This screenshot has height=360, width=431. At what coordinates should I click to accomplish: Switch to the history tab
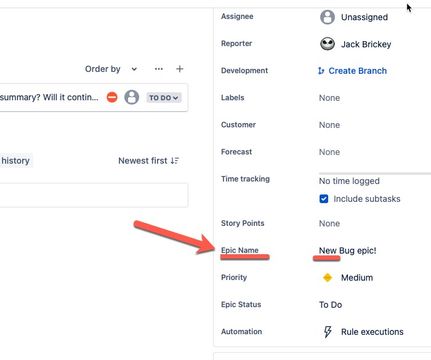16,161
